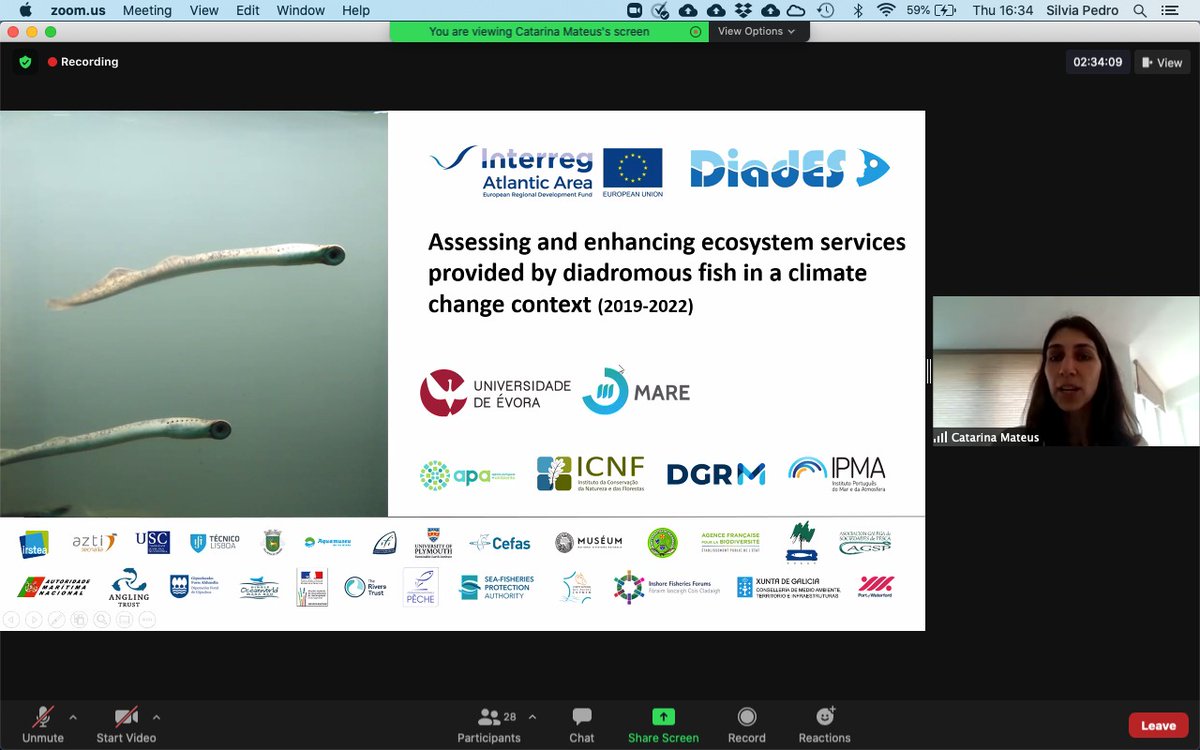The image size is (1200, 750).
Task: Click the Bluetooth menu bar icon
Action: pos(858,10)
